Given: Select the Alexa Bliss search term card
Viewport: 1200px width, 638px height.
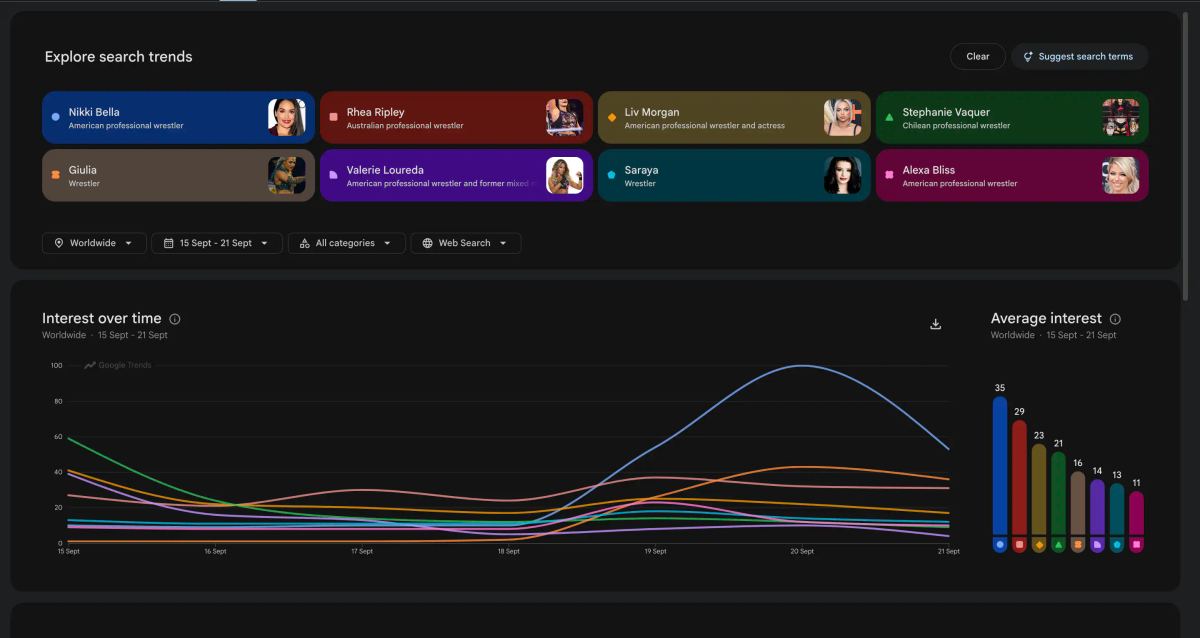Looking at the screenshot, I should (1012, 176).
